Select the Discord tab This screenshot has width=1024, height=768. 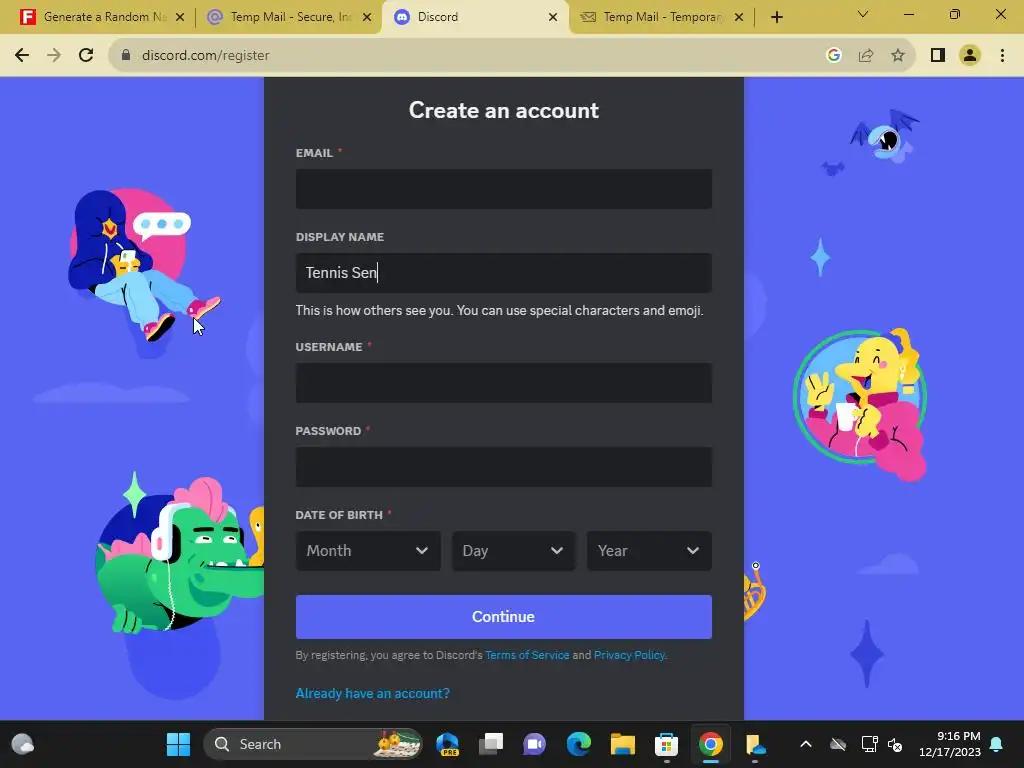click(x=475, y=17)
